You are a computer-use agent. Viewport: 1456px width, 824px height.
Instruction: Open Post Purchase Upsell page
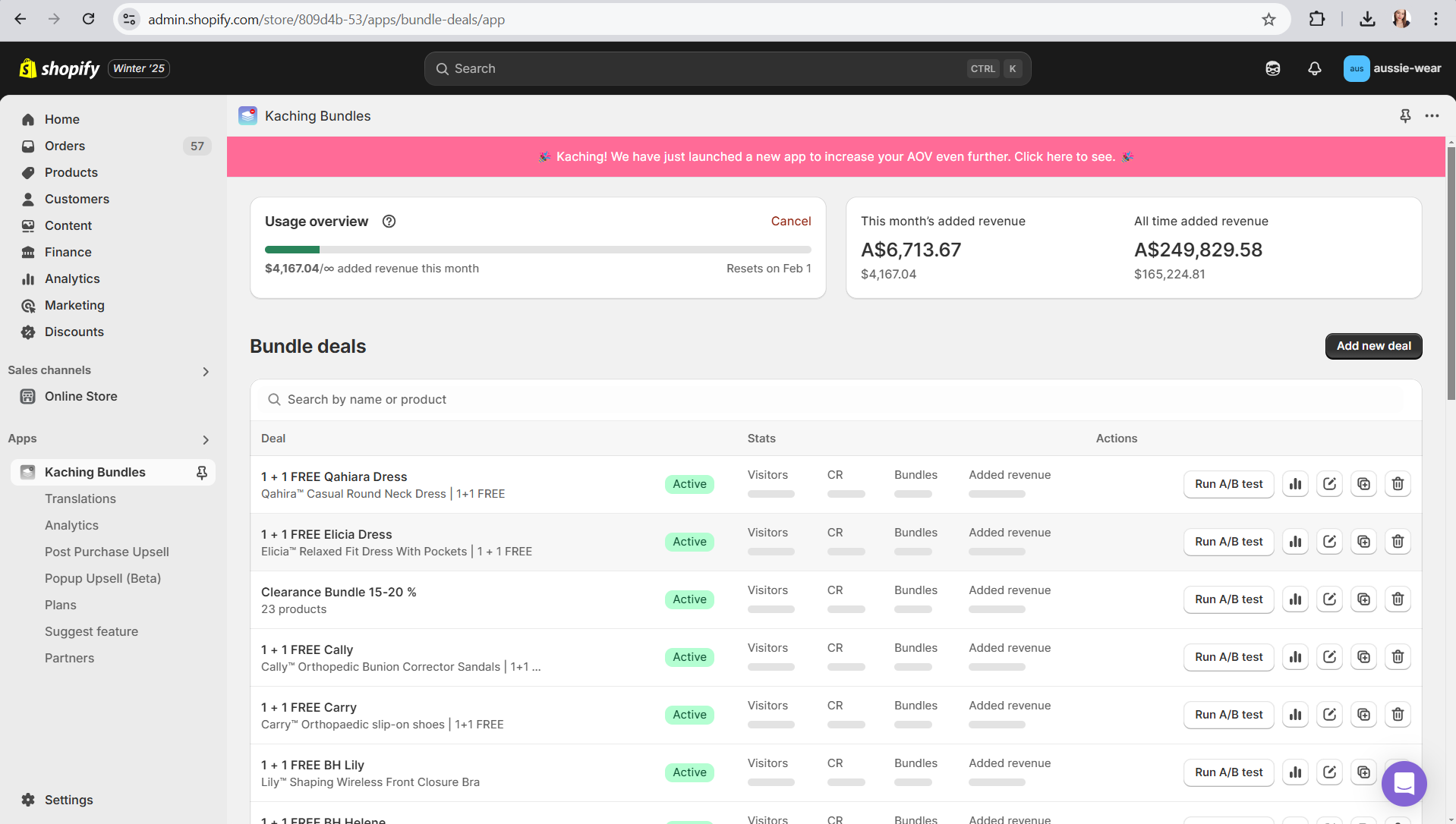point(107,552)
